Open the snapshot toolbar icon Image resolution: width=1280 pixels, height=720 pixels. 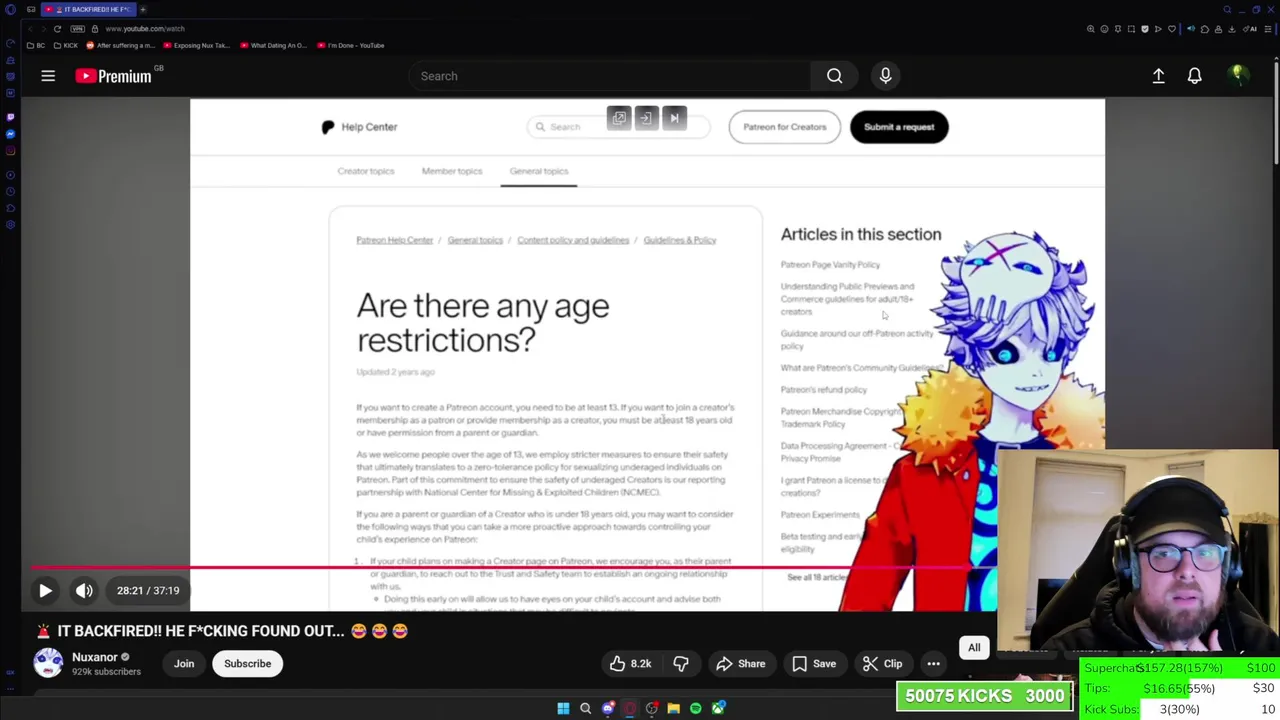pos(1131,29)
